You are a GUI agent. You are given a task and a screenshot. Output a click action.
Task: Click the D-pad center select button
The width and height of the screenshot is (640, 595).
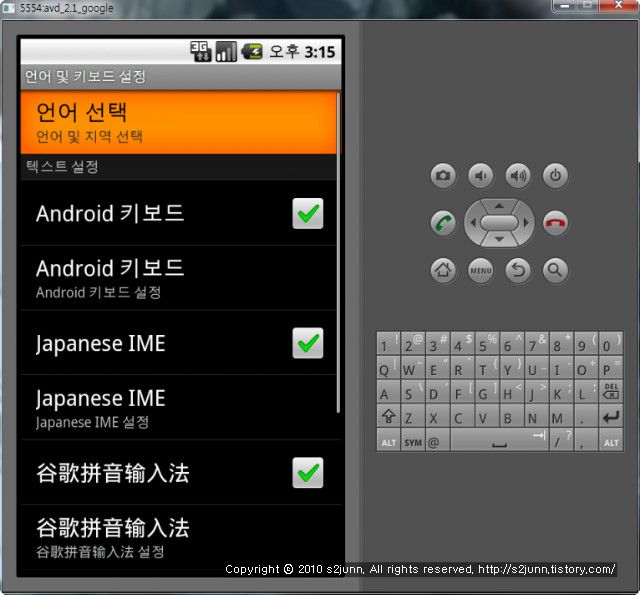499,223
